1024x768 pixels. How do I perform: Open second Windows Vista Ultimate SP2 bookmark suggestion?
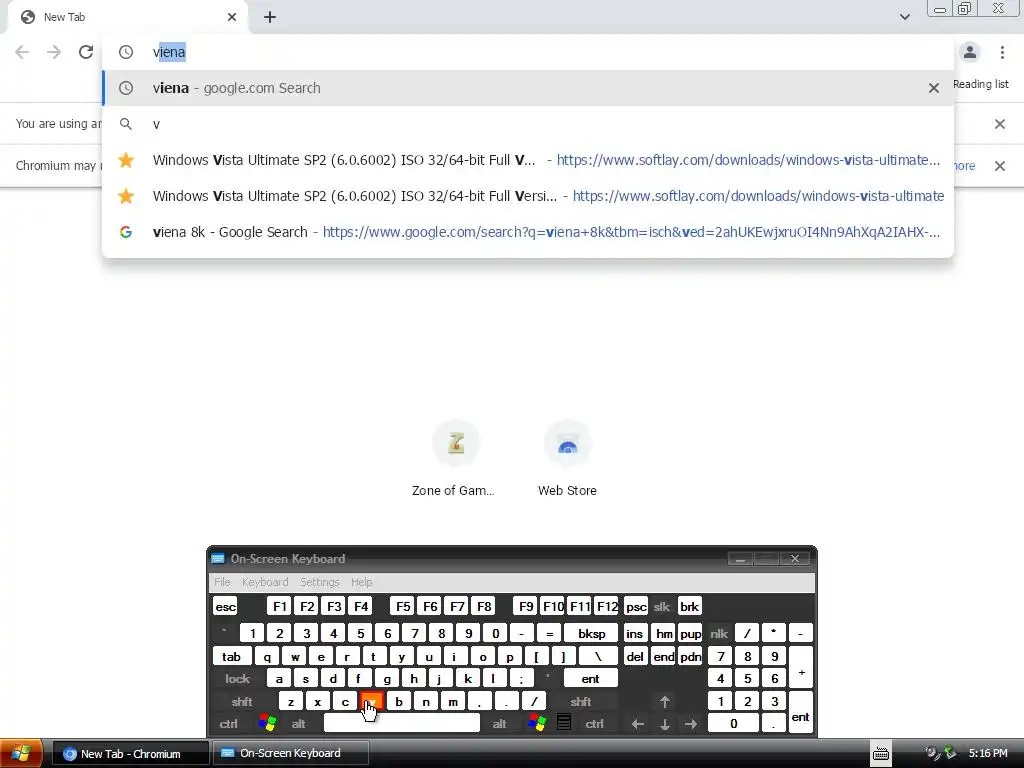528,196
